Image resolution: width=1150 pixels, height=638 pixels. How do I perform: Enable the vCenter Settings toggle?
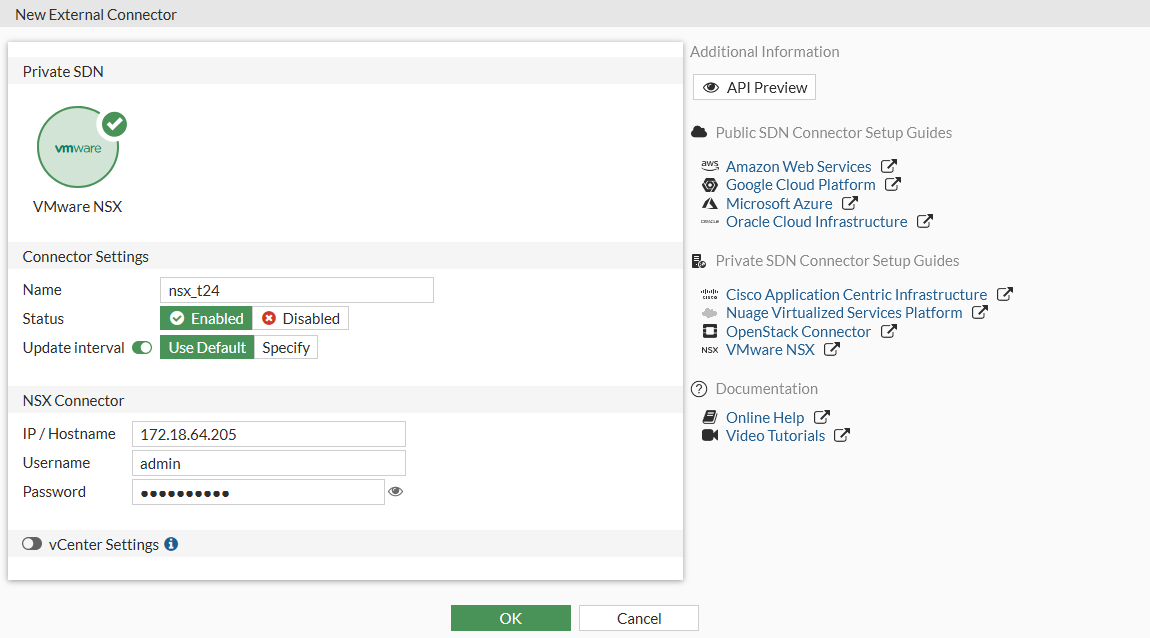pos(32,544)
